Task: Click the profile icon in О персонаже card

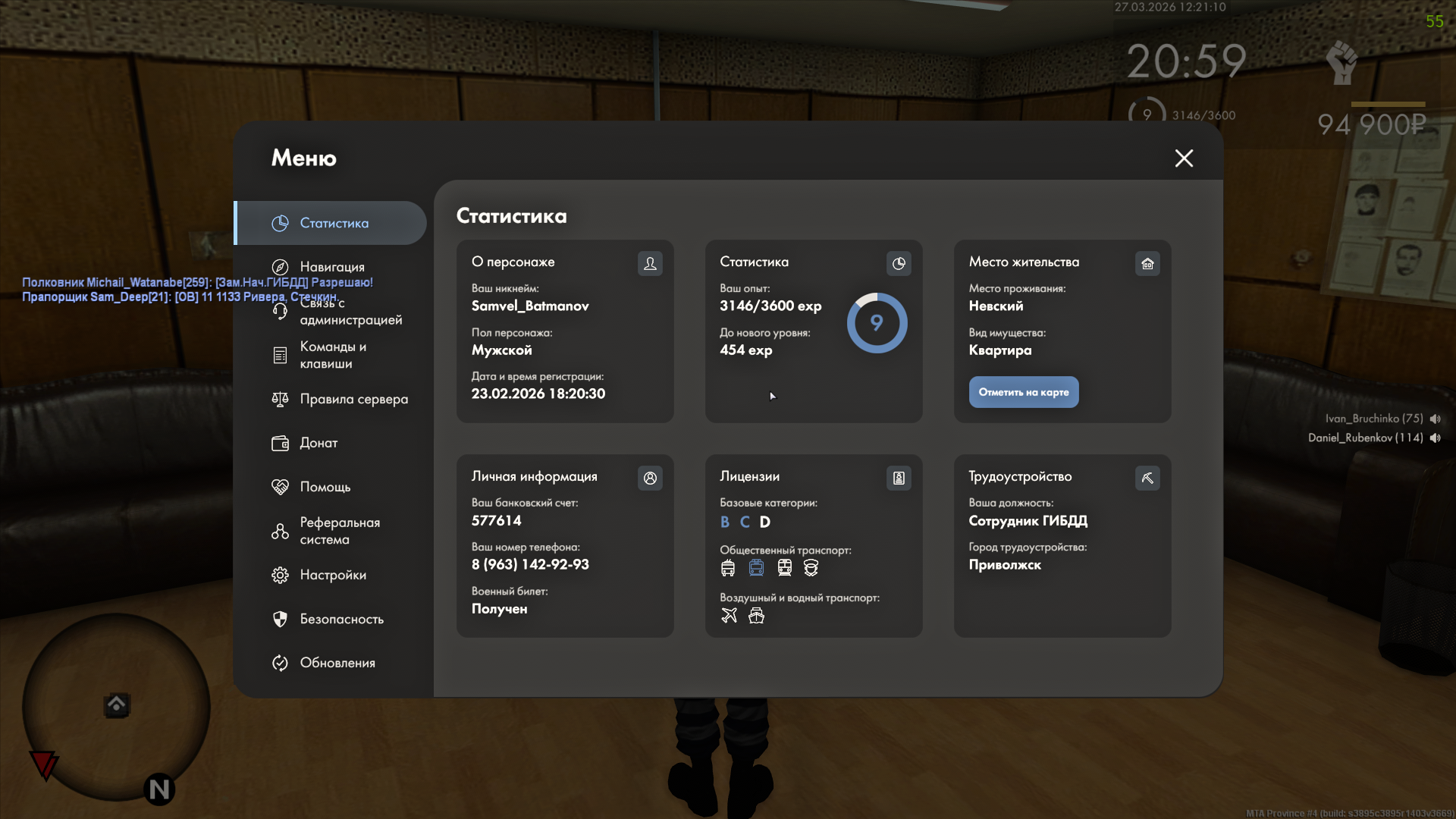Action: [650, 263]
